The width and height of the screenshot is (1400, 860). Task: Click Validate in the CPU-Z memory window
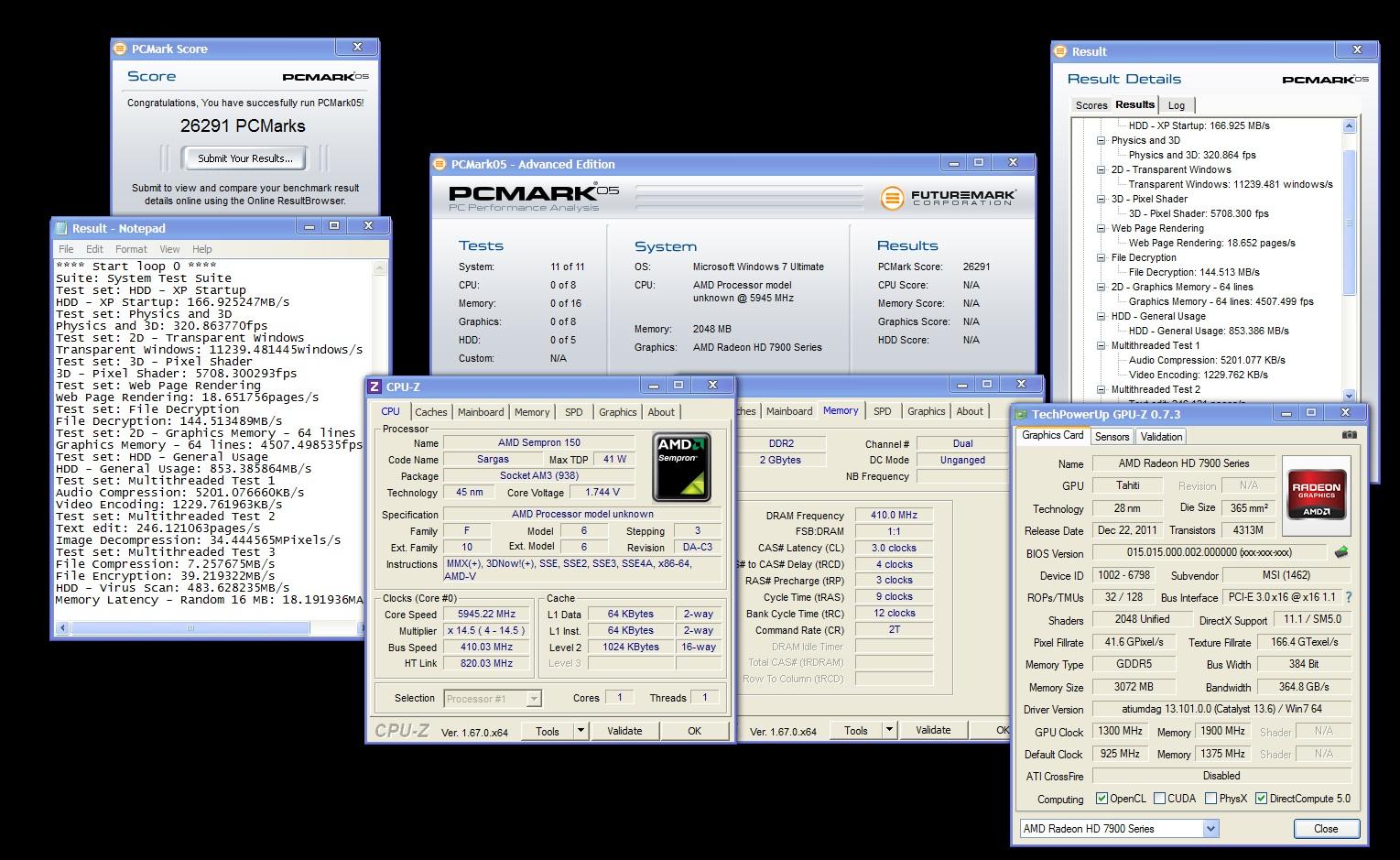(933, 730)
